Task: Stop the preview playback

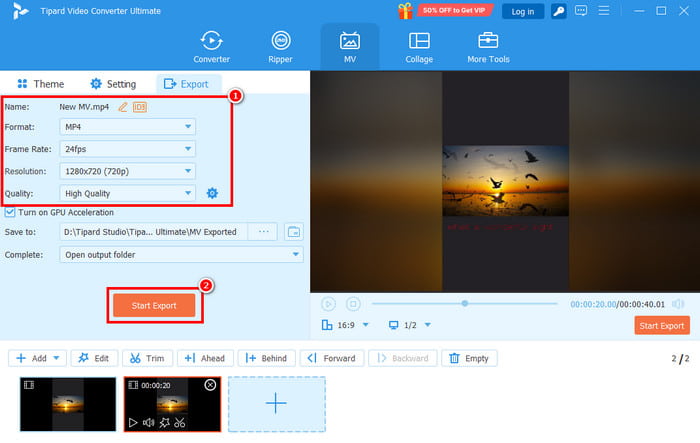Action: tap(353, 303)
